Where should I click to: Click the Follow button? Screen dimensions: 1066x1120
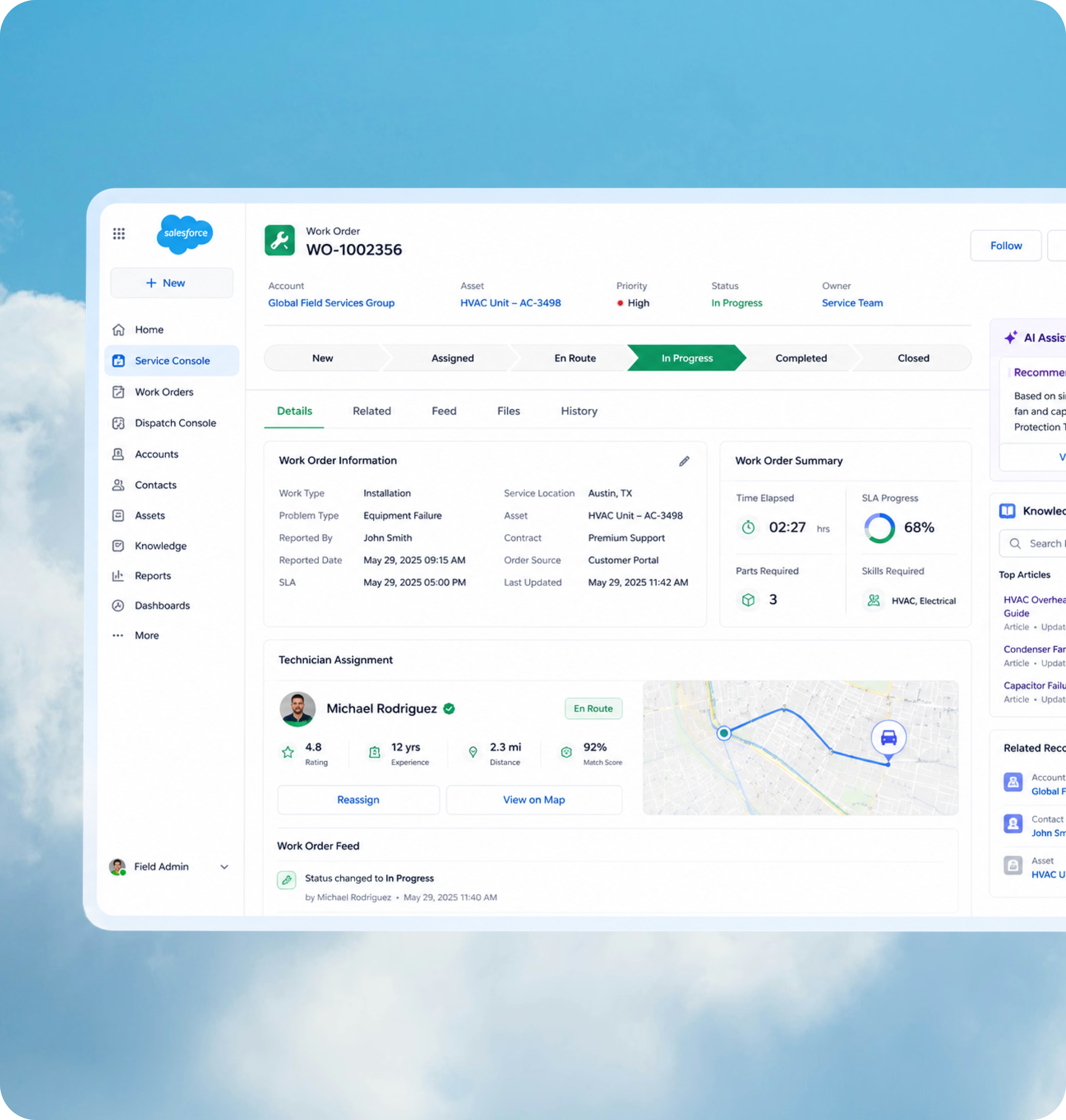click(x=1006, y=246)
